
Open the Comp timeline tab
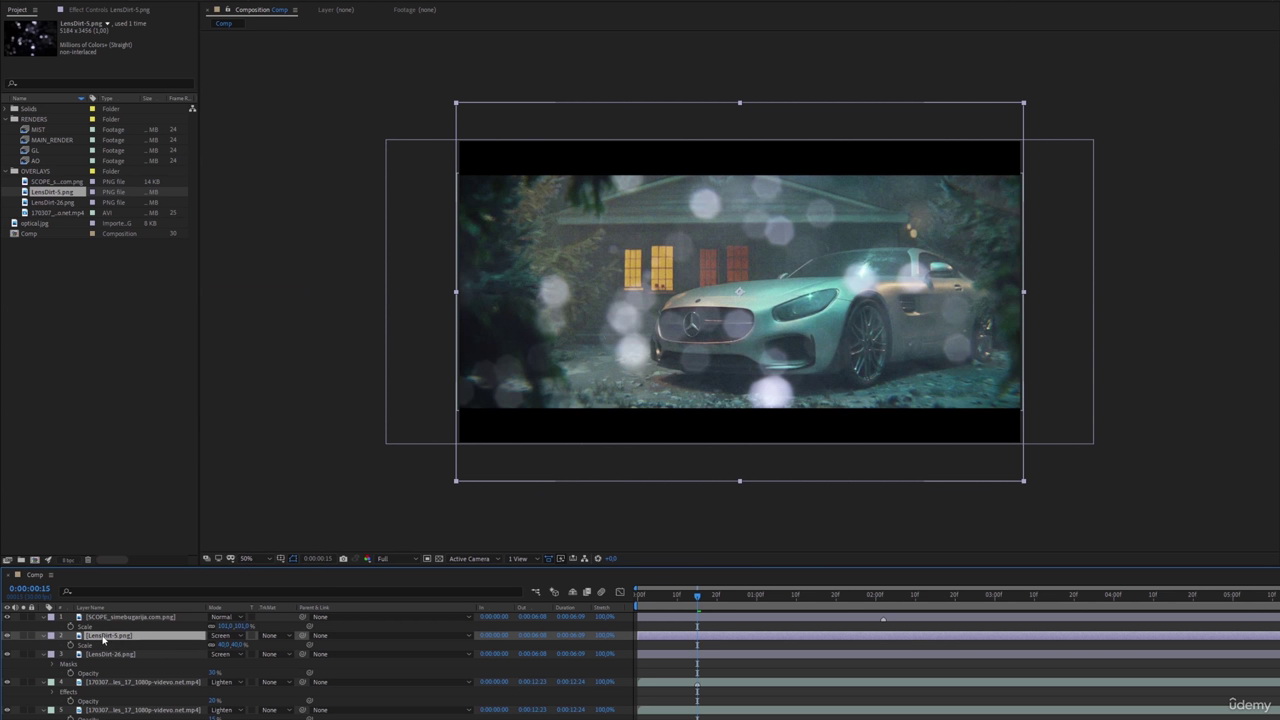tap(35, 575)
